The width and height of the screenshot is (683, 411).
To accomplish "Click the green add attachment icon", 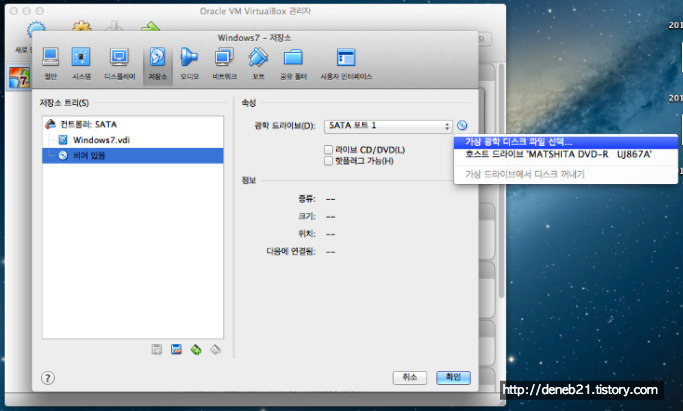I will tap(196, 349).
